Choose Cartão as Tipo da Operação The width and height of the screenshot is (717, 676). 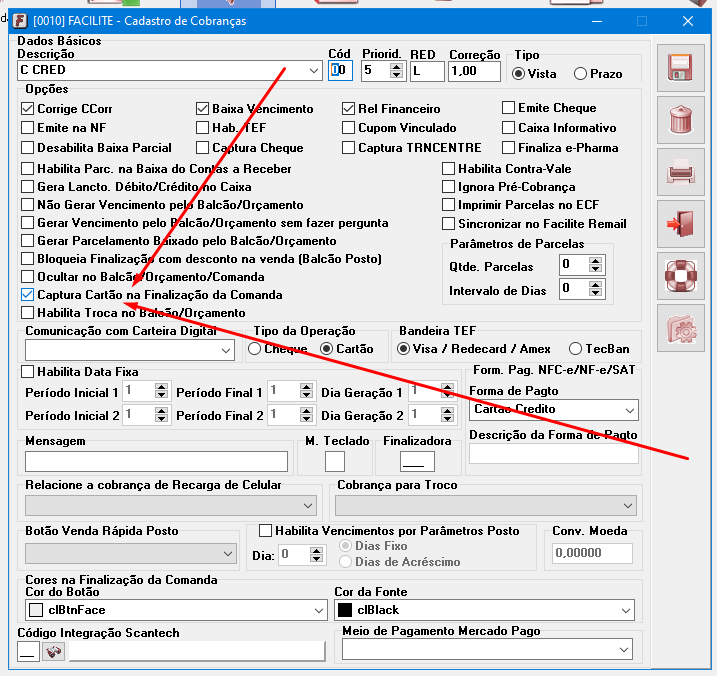(326, 349)
